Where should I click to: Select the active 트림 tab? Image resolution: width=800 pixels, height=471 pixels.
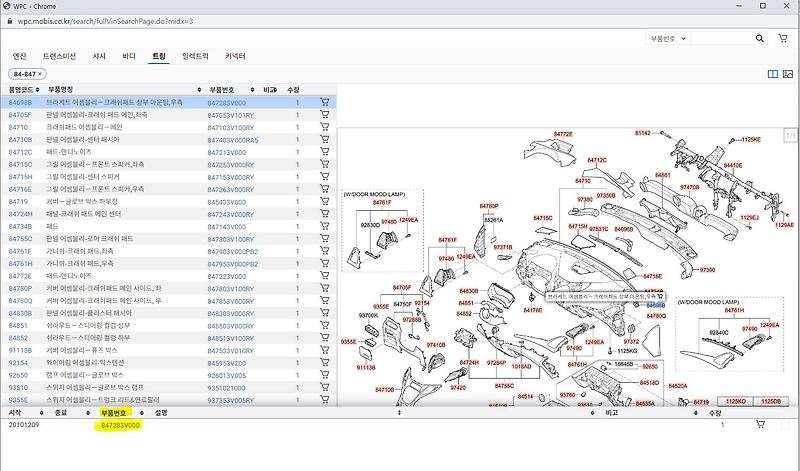click(159, 56)
